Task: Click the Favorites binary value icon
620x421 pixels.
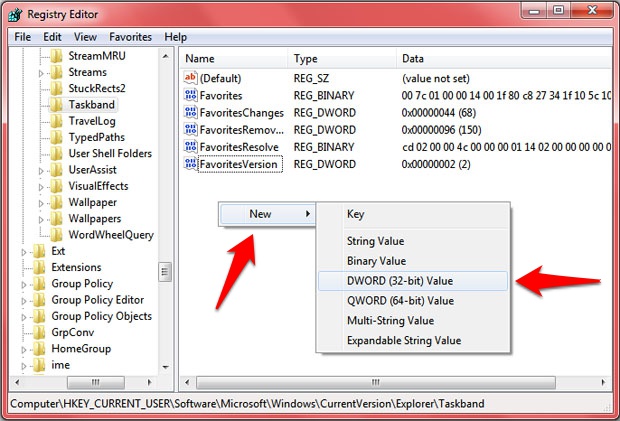Action: click(190, 95)
